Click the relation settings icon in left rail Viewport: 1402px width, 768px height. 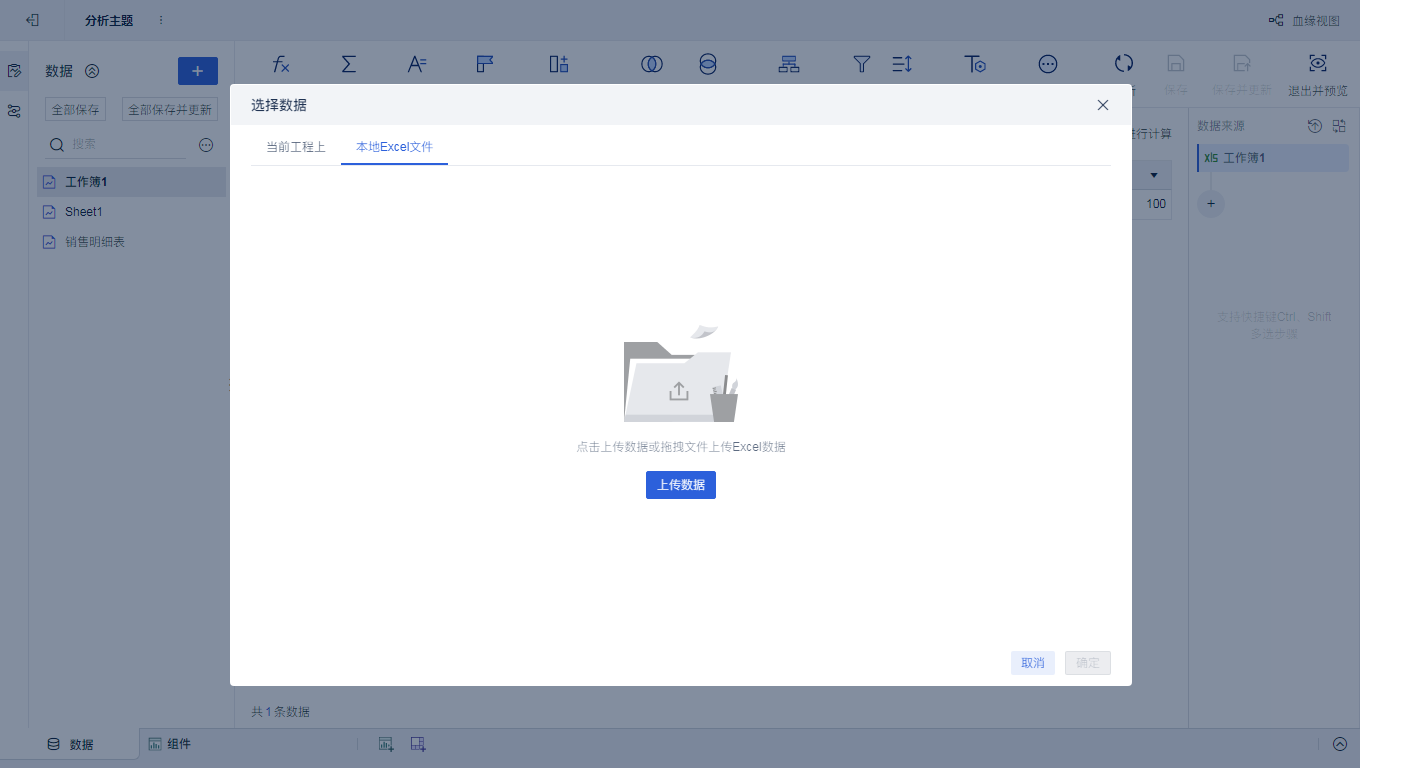14,111
